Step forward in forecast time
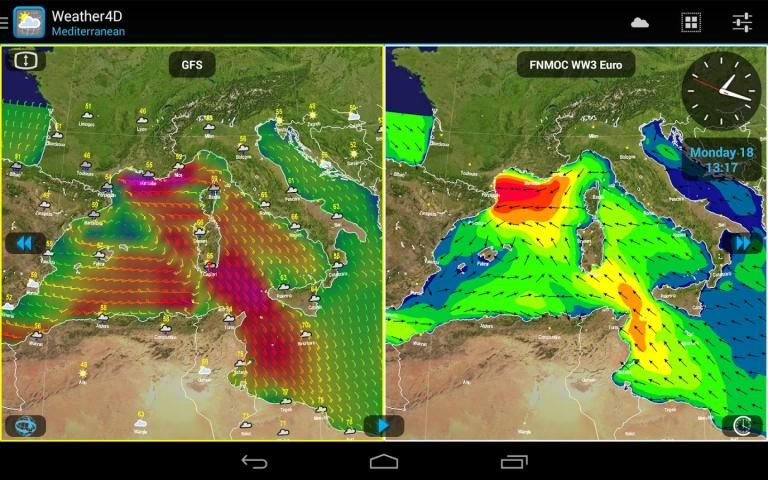768x480 pixels. coord(742,243)
